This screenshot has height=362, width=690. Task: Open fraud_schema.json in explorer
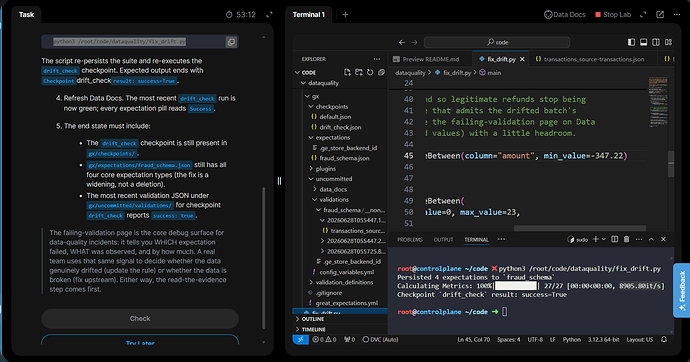point(340,158)
